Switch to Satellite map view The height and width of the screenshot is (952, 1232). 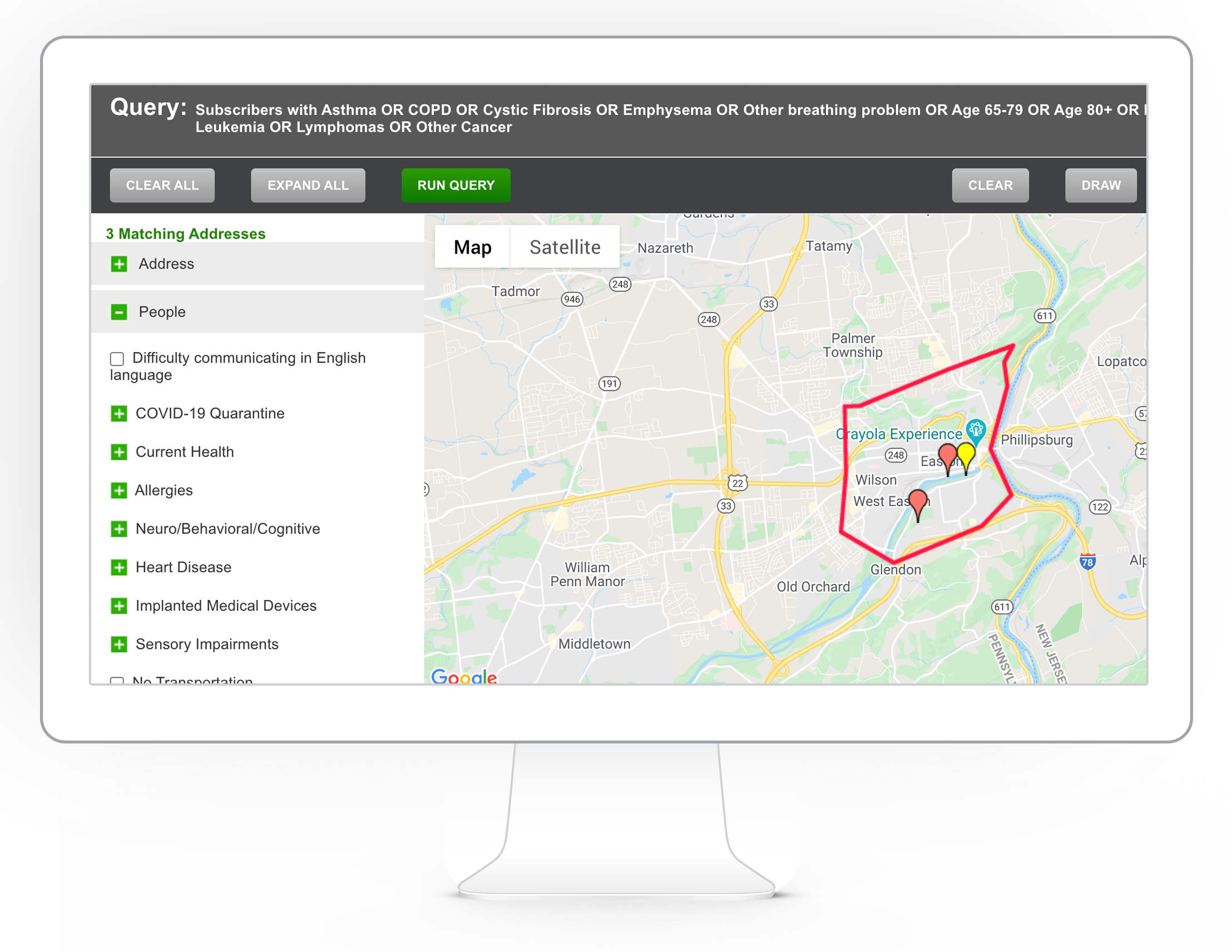[565, 247]
